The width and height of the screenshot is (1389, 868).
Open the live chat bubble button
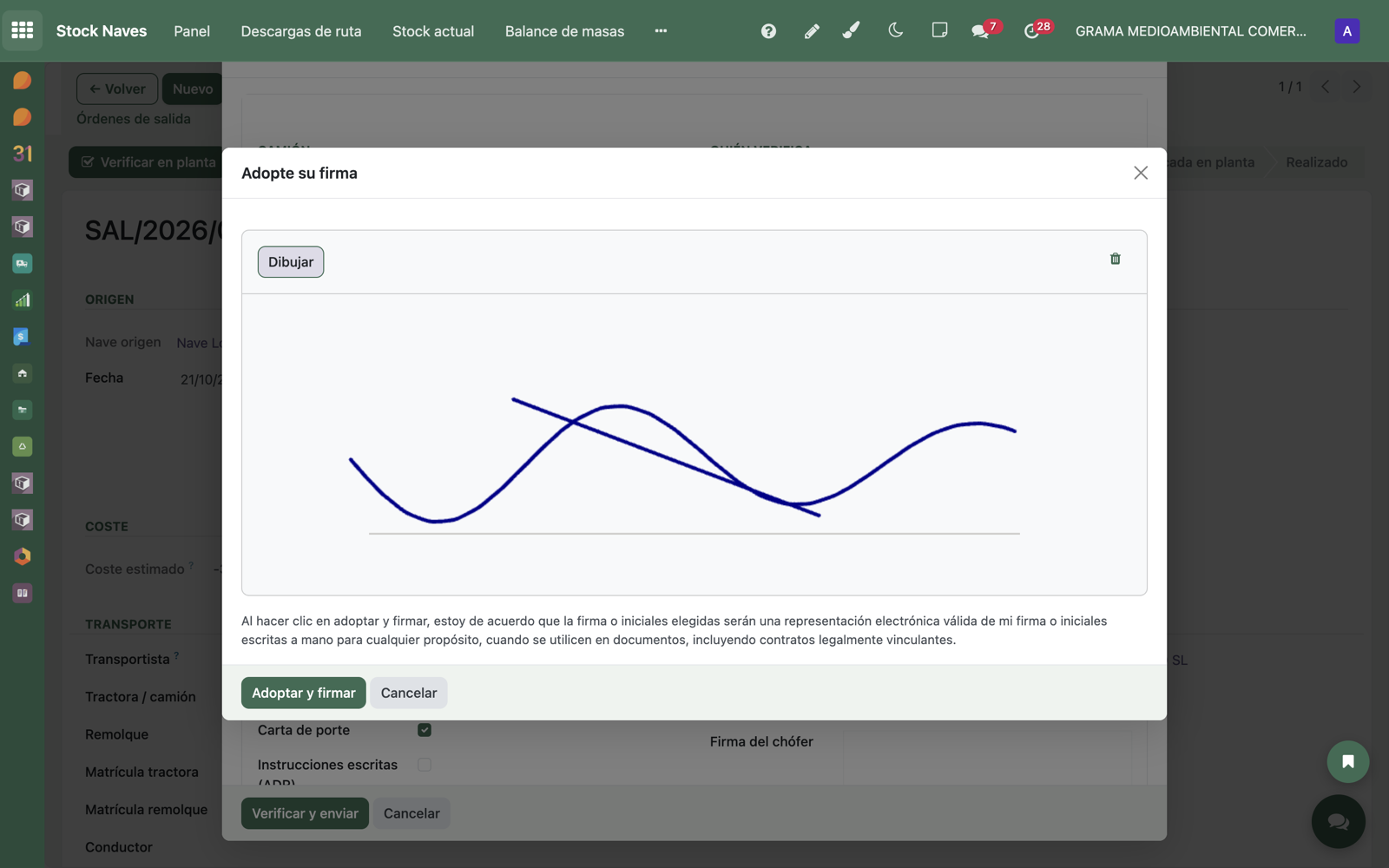click(x=1338, y=821)
